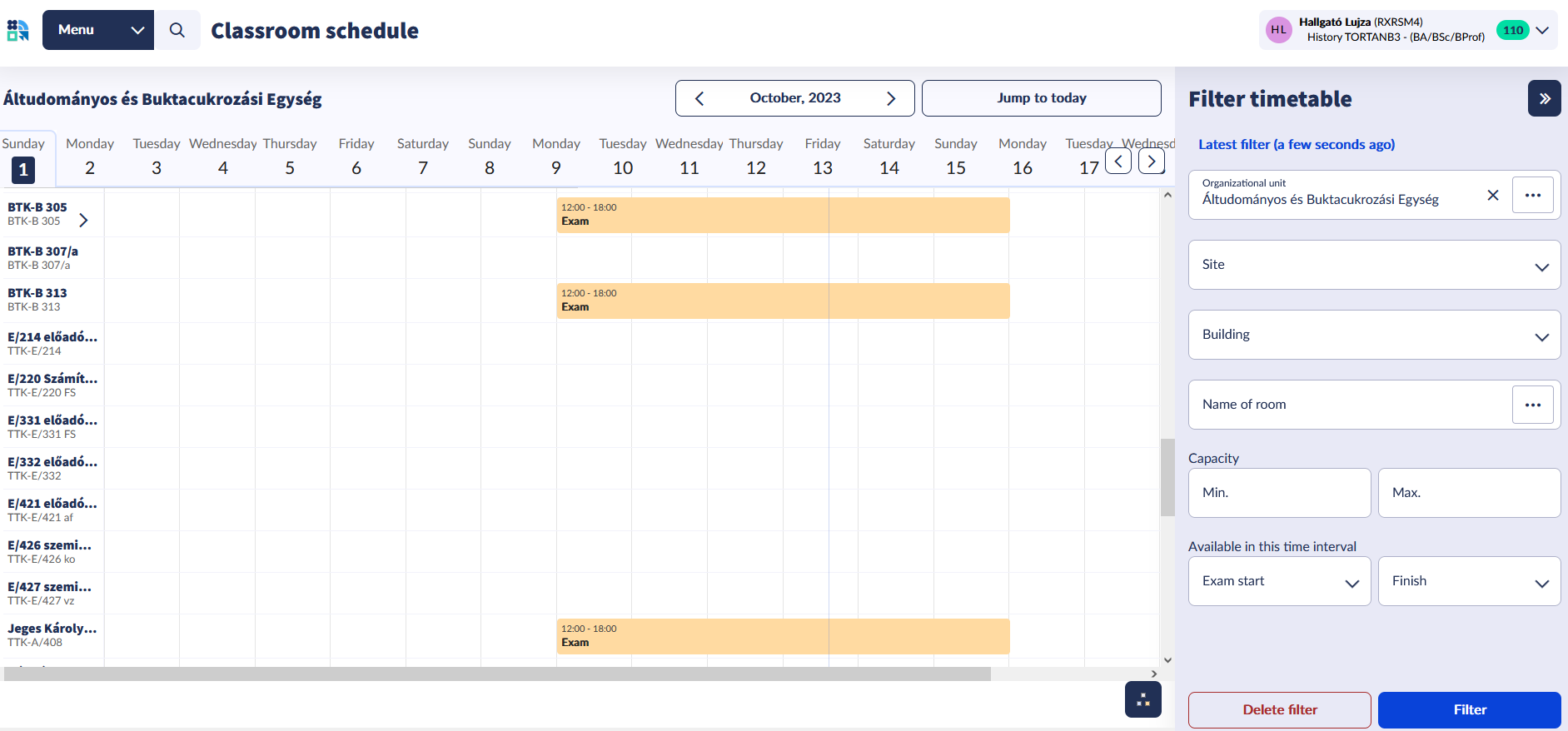
Task: Open the Exam start time dropdown
Action: pos(1279,581)
